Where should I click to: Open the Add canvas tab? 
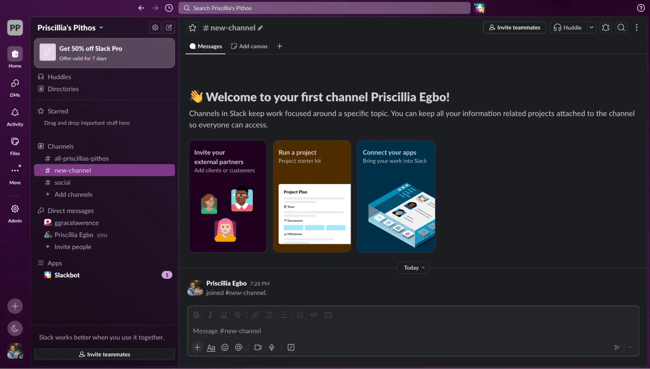(249, 46)
